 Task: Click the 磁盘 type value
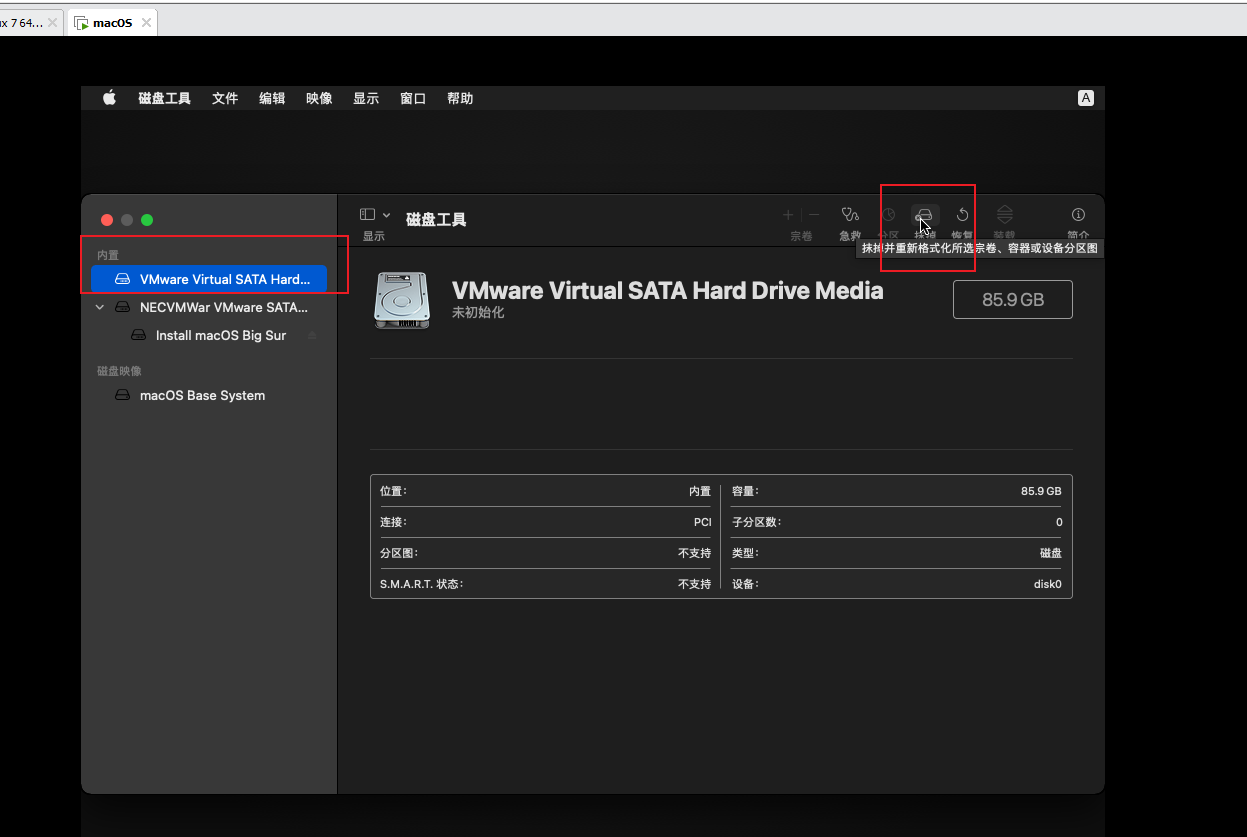click(x=1051, y=553)
